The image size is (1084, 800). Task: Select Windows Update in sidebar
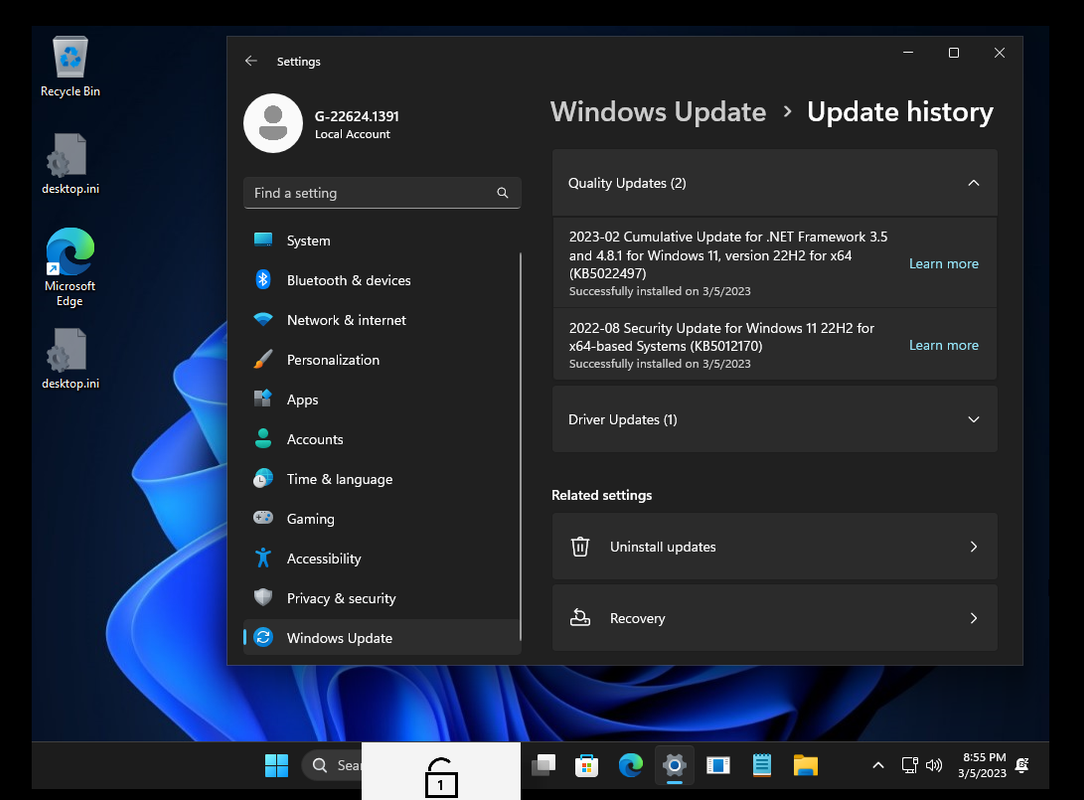point(382,637)
